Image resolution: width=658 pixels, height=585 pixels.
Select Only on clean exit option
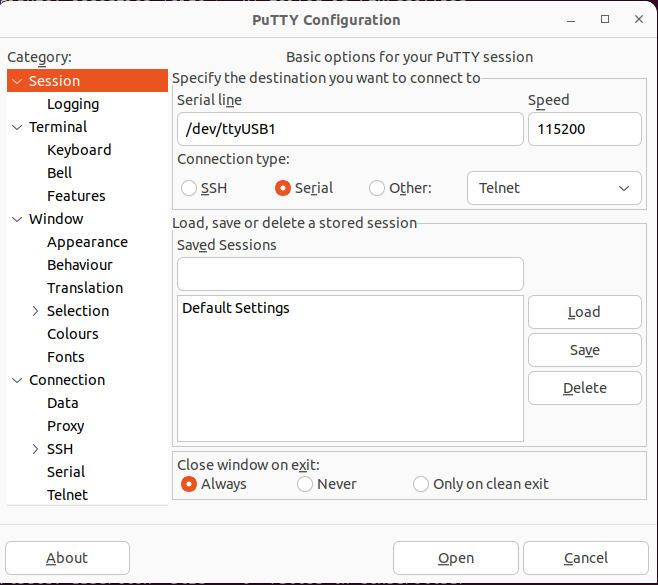point(421,484)
